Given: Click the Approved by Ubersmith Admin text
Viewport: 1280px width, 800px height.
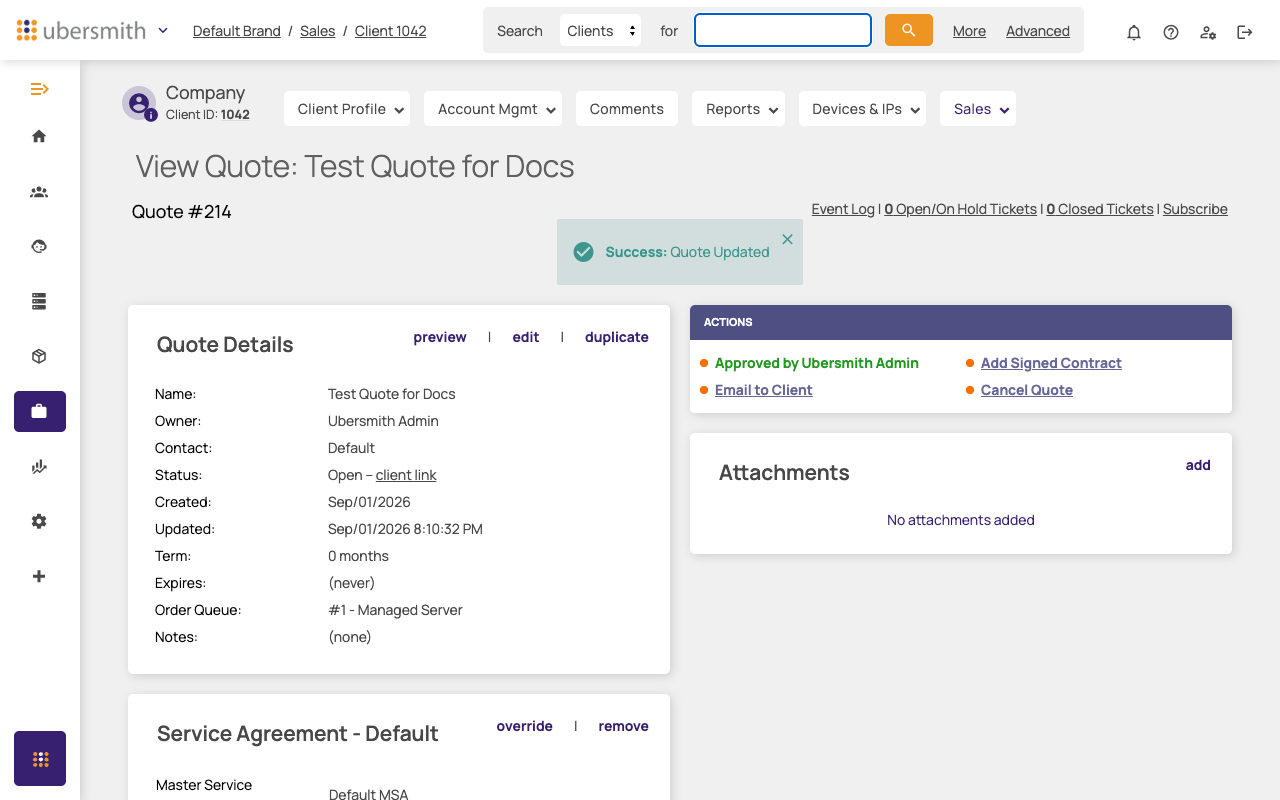Looking at the screenshot, I should click(x=817, y=363).
